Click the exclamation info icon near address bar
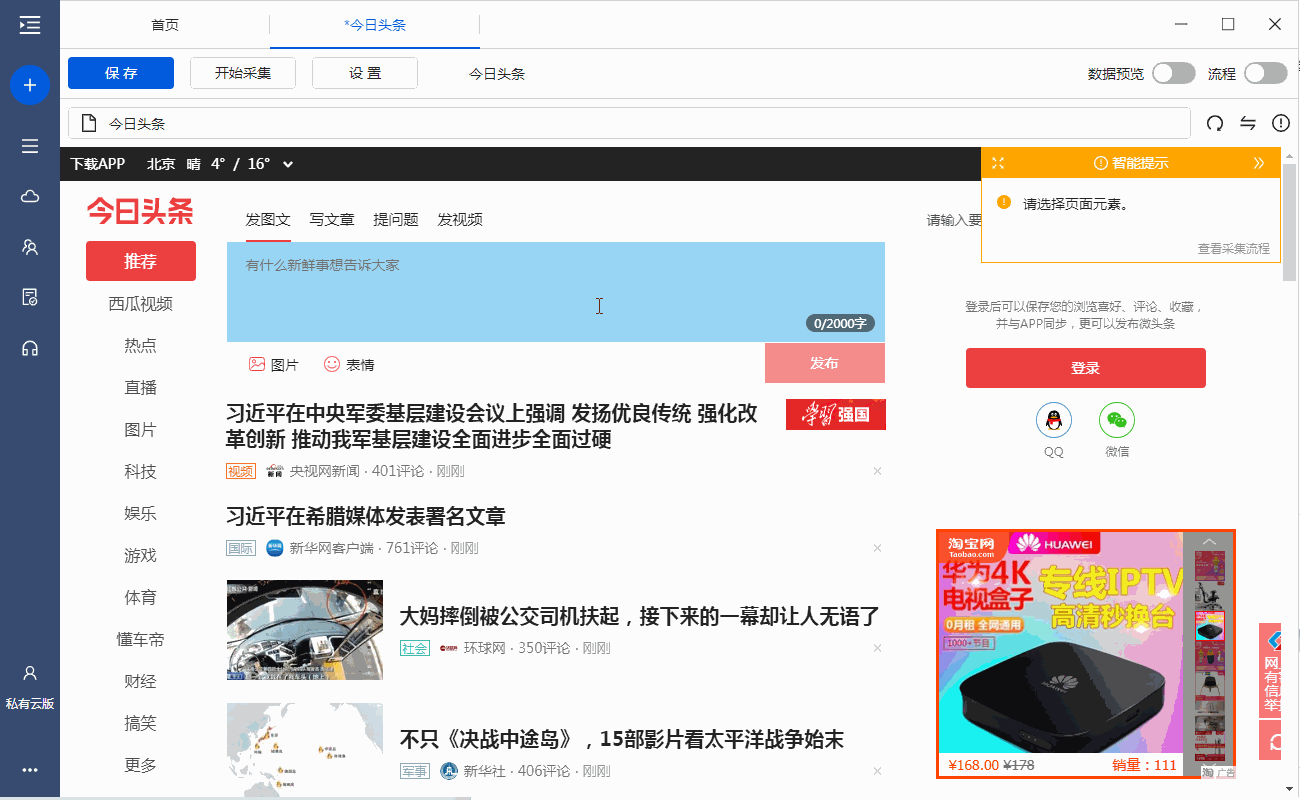The image size is (1300, 800). [1281, 123]
